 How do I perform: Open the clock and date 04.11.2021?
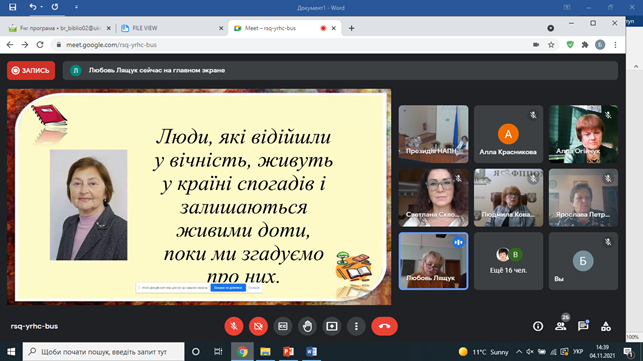click(x=602, y=352)
